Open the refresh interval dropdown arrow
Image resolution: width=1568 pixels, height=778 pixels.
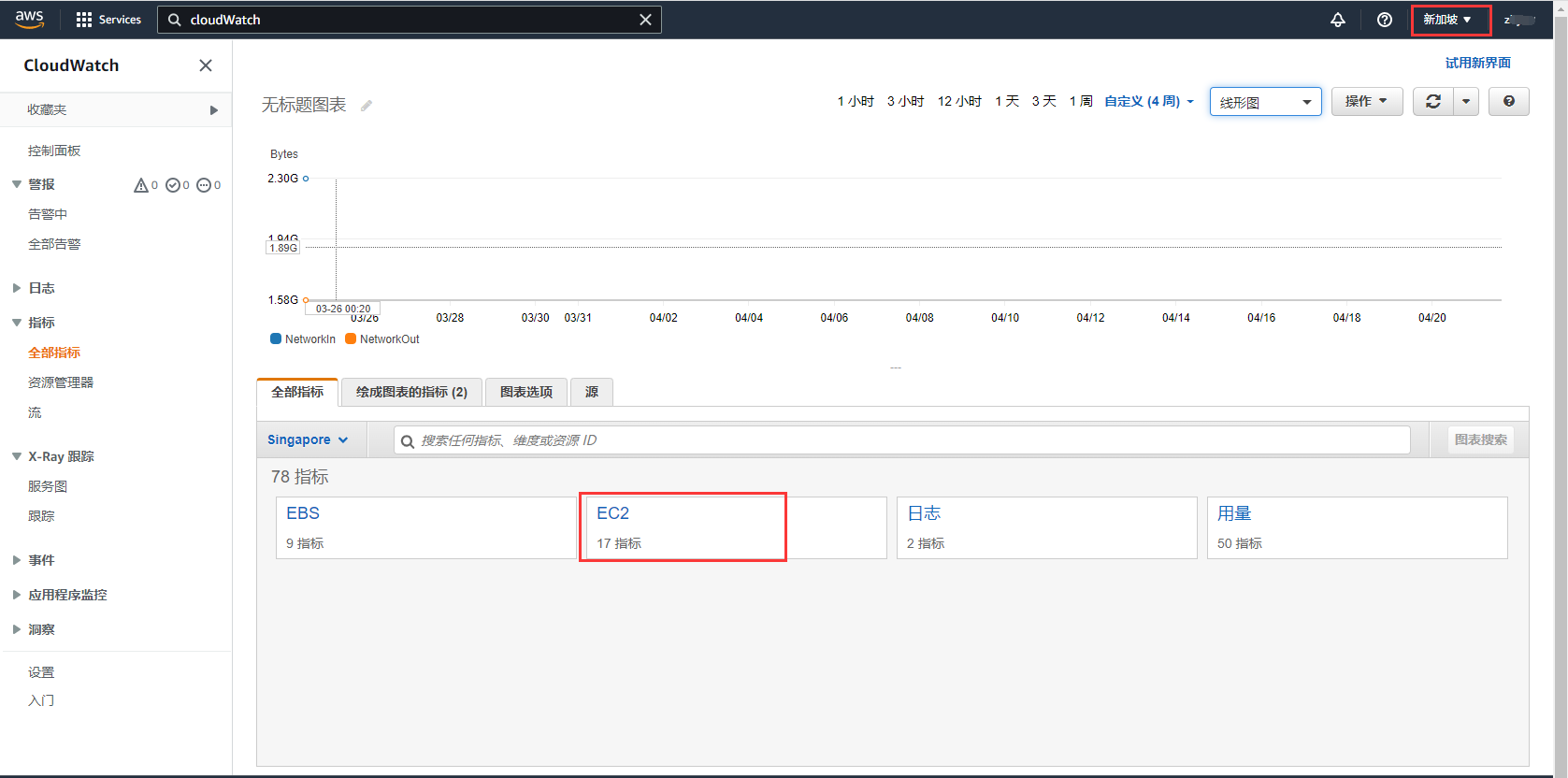point(1466,101)
